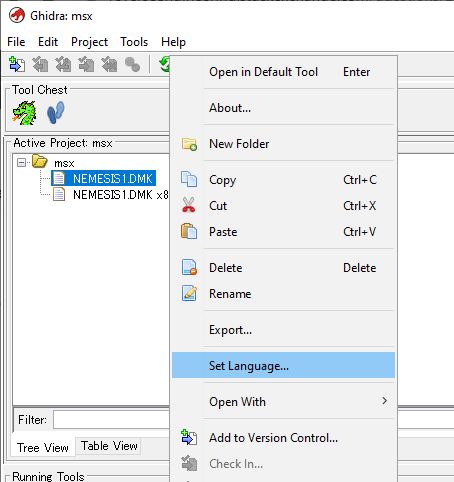The width and height of the screenshot is (454, 482).
Task: Select the highlighted NEMESIS1.DMK file
Action: click(104, 178)
